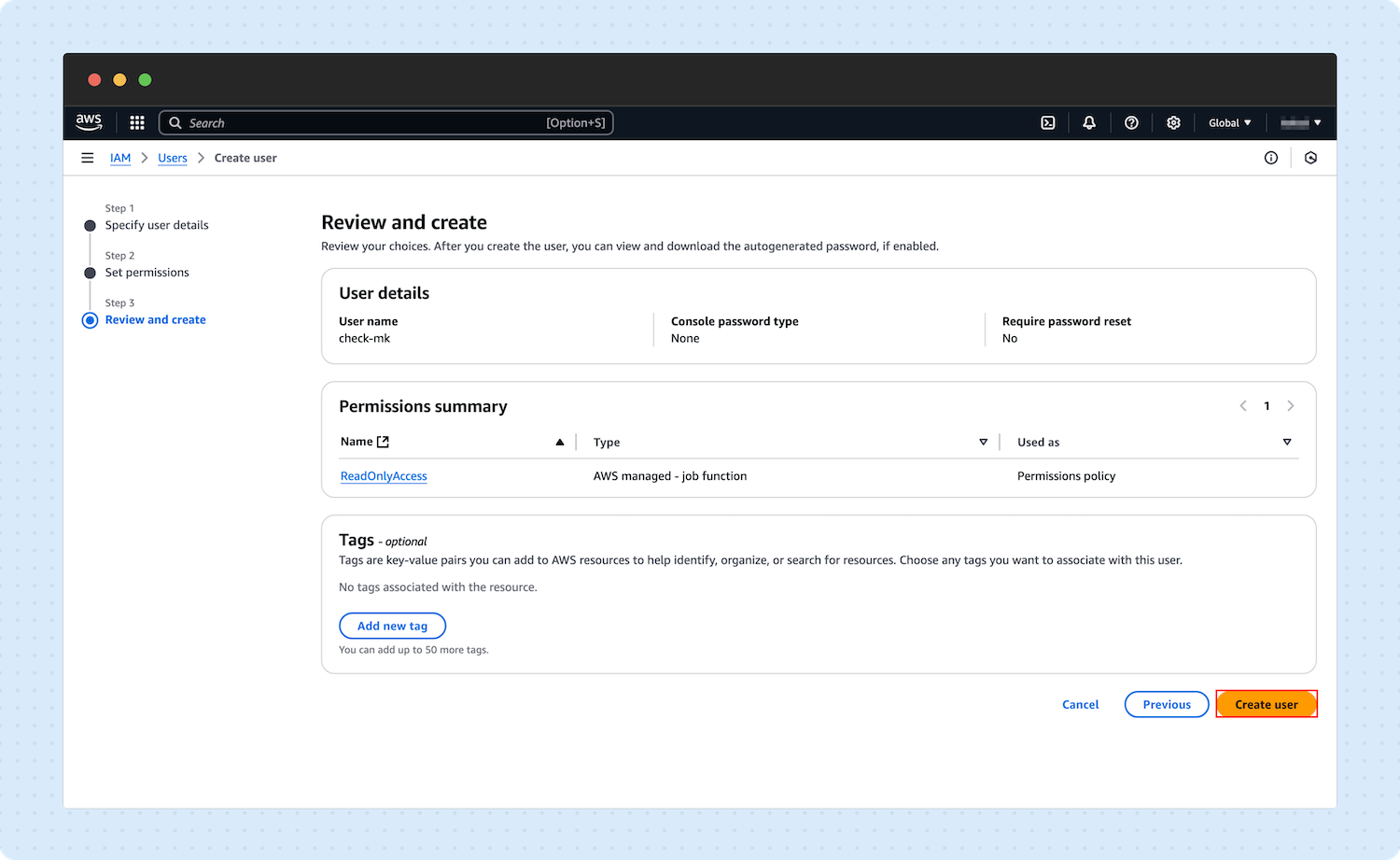Sort ascending by Name column arrow

click(x=560, y=442)
